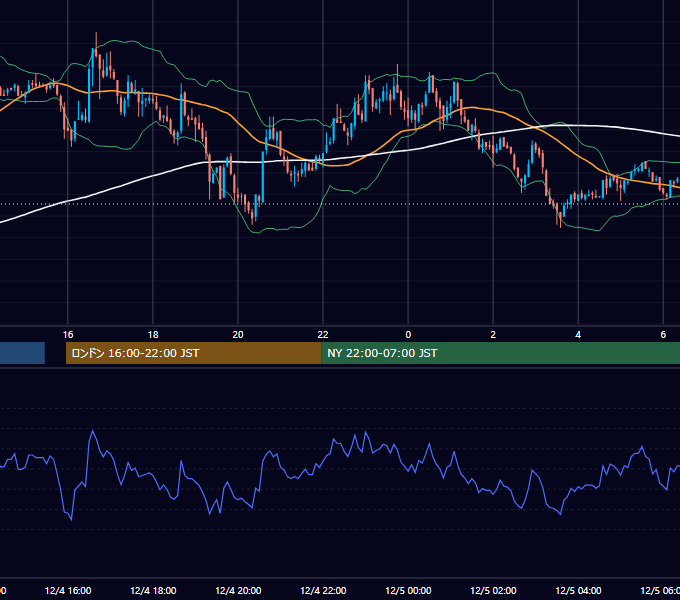Click the 12/5 00:00 date label
Screen dimensions: 680x600
(408, 591)
